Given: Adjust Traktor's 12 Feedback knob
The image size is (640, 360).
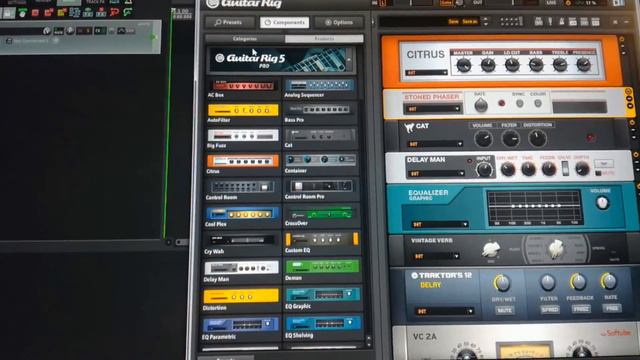Looking at the screenshot, I should [578, 282].
